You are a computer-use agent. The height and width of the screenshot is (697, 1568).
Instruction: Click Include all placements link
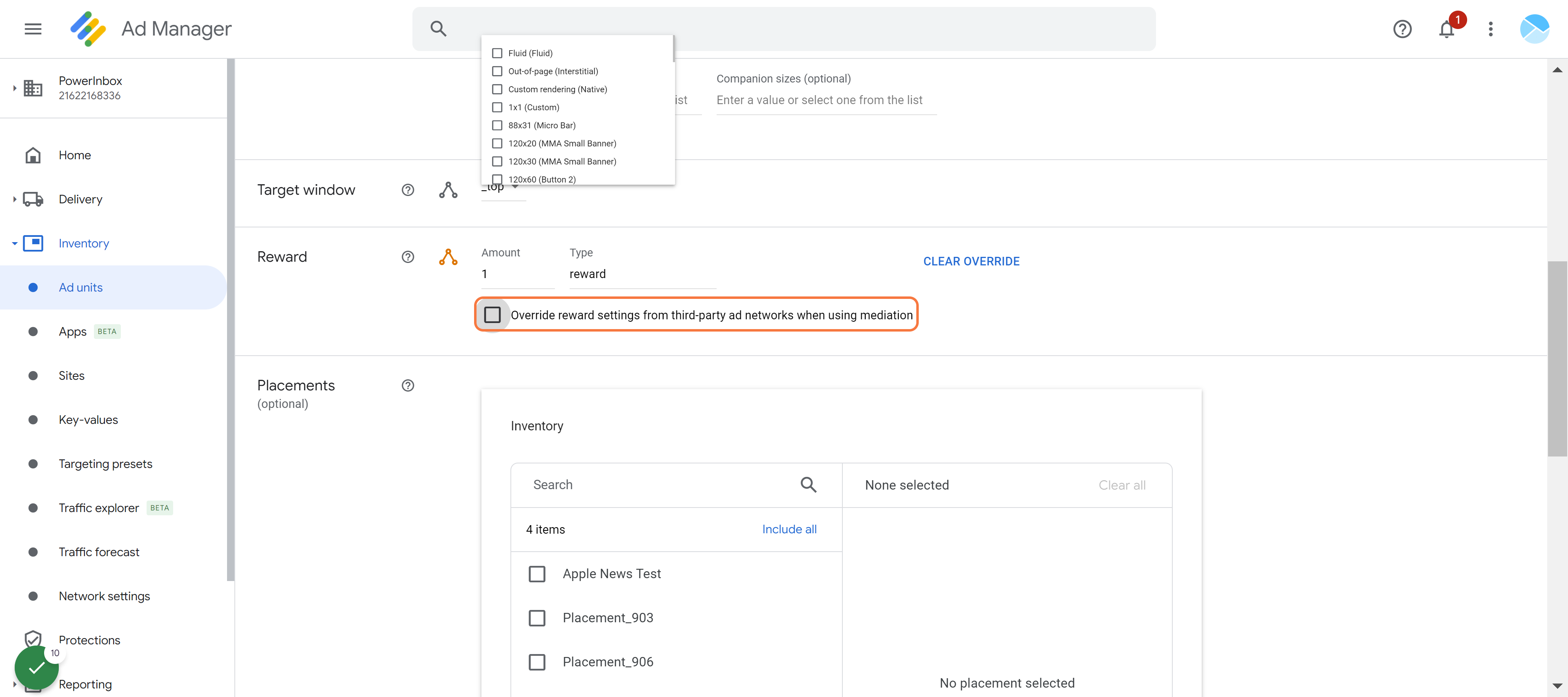tap(789, 529)
